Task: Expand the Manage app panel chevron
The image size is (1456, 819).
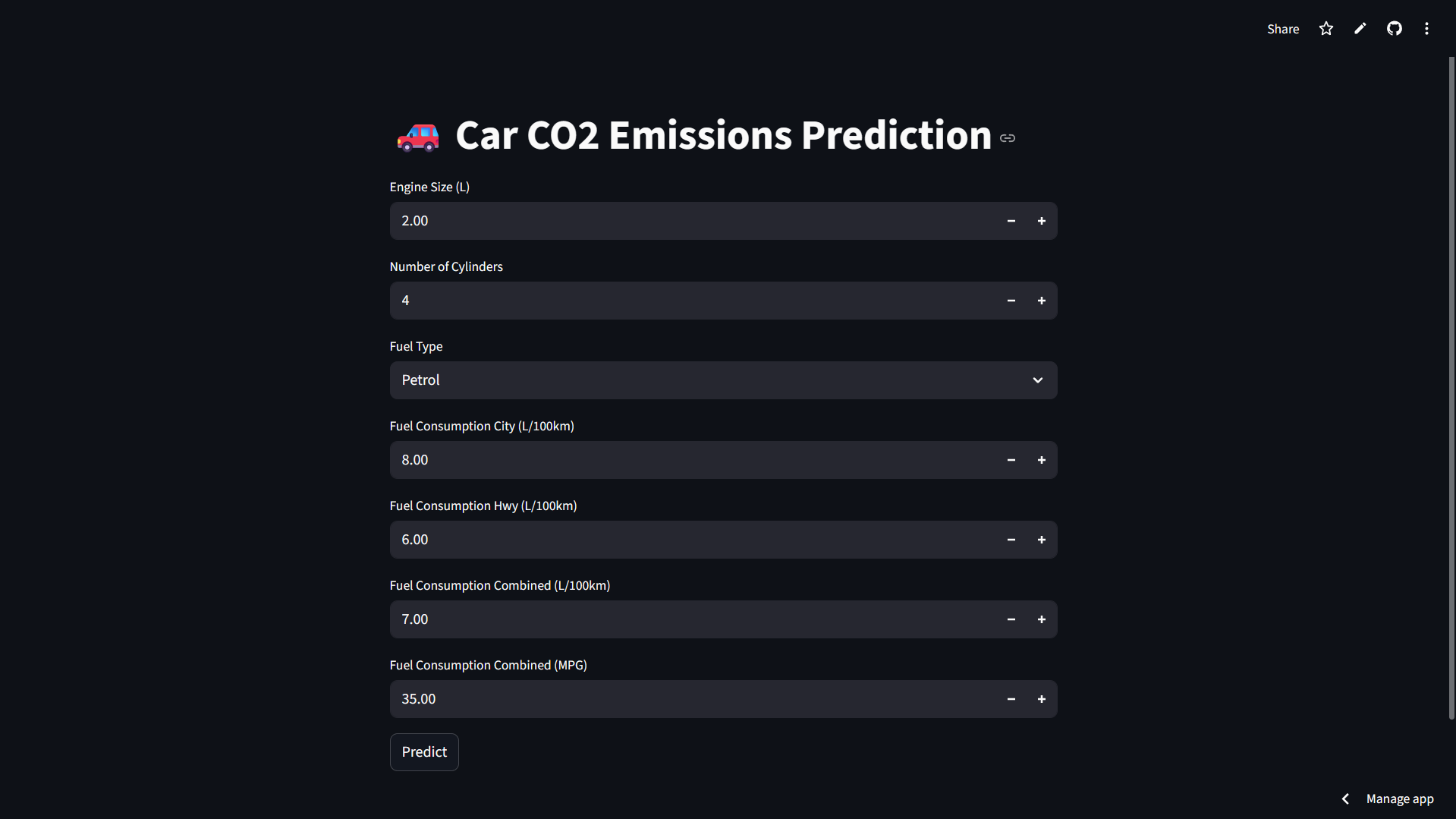Action: point(1345,799)
